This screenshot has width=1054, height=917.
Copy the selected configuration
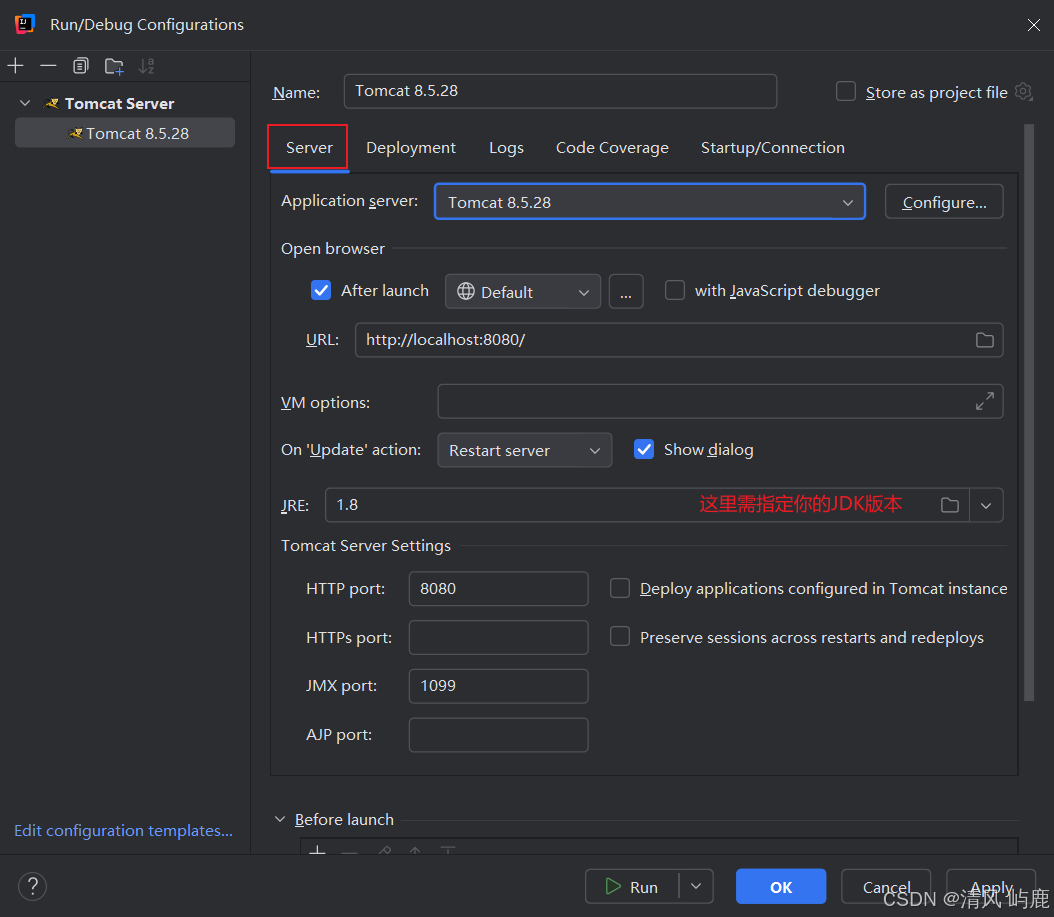click(81, 66)
